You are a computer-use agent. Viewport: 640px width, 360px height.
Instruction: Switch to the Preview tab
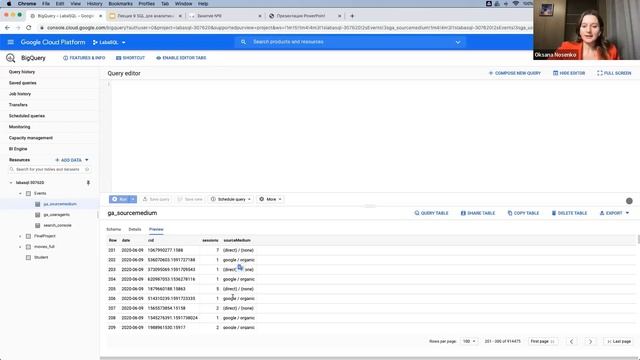(156, 229)
